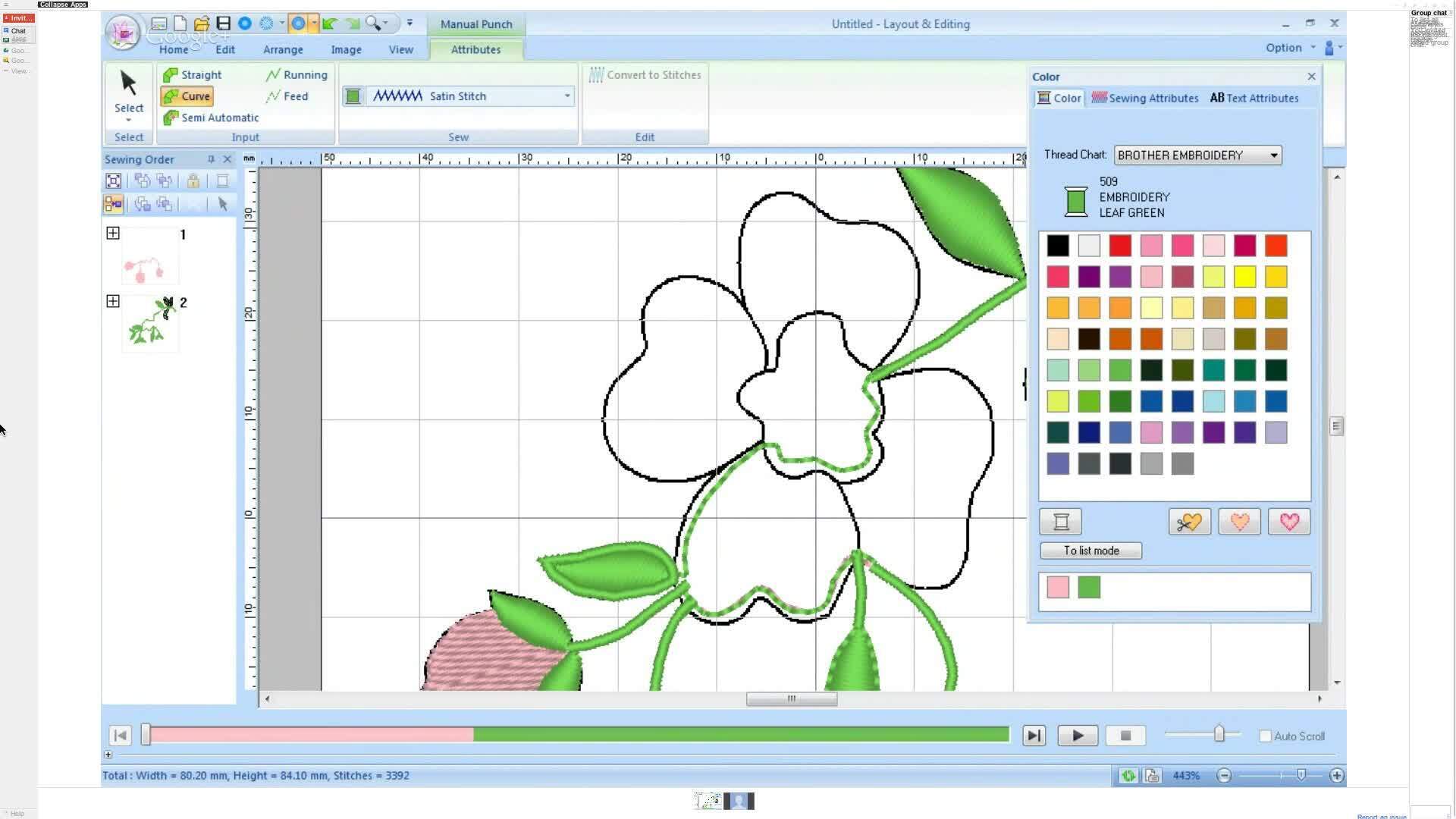Enable Auto Scroll for stitch simulation
Viewport: 1456px width, 819px height.
pyautogui.click(x=1265, y=736)
